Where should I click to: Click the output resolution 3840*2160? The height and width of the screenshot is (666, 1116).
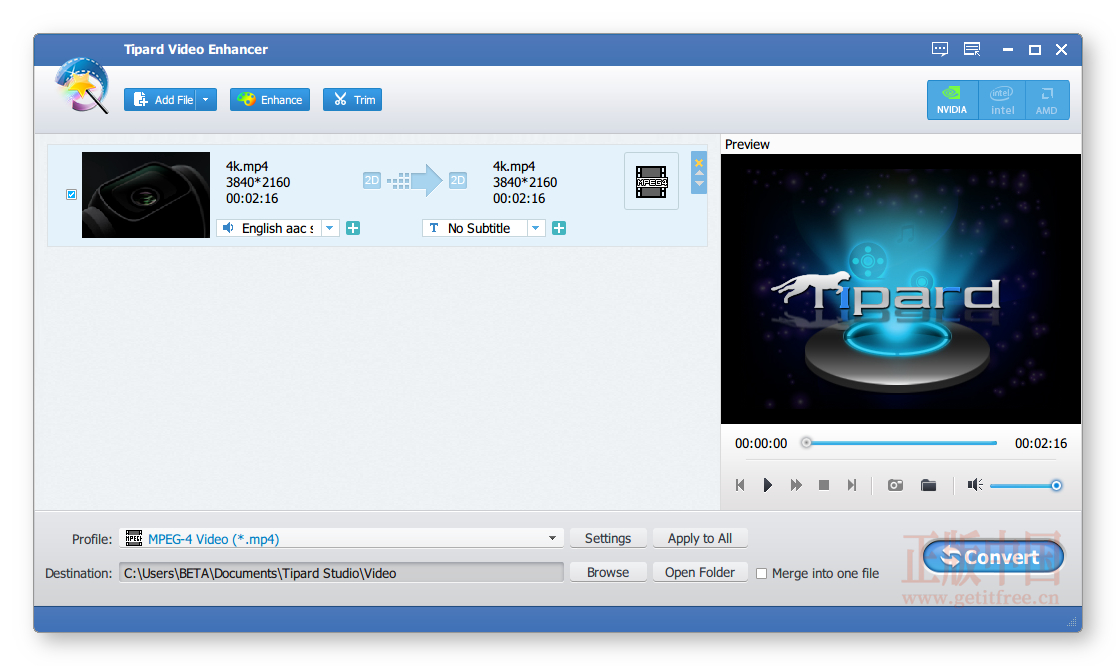525,182
